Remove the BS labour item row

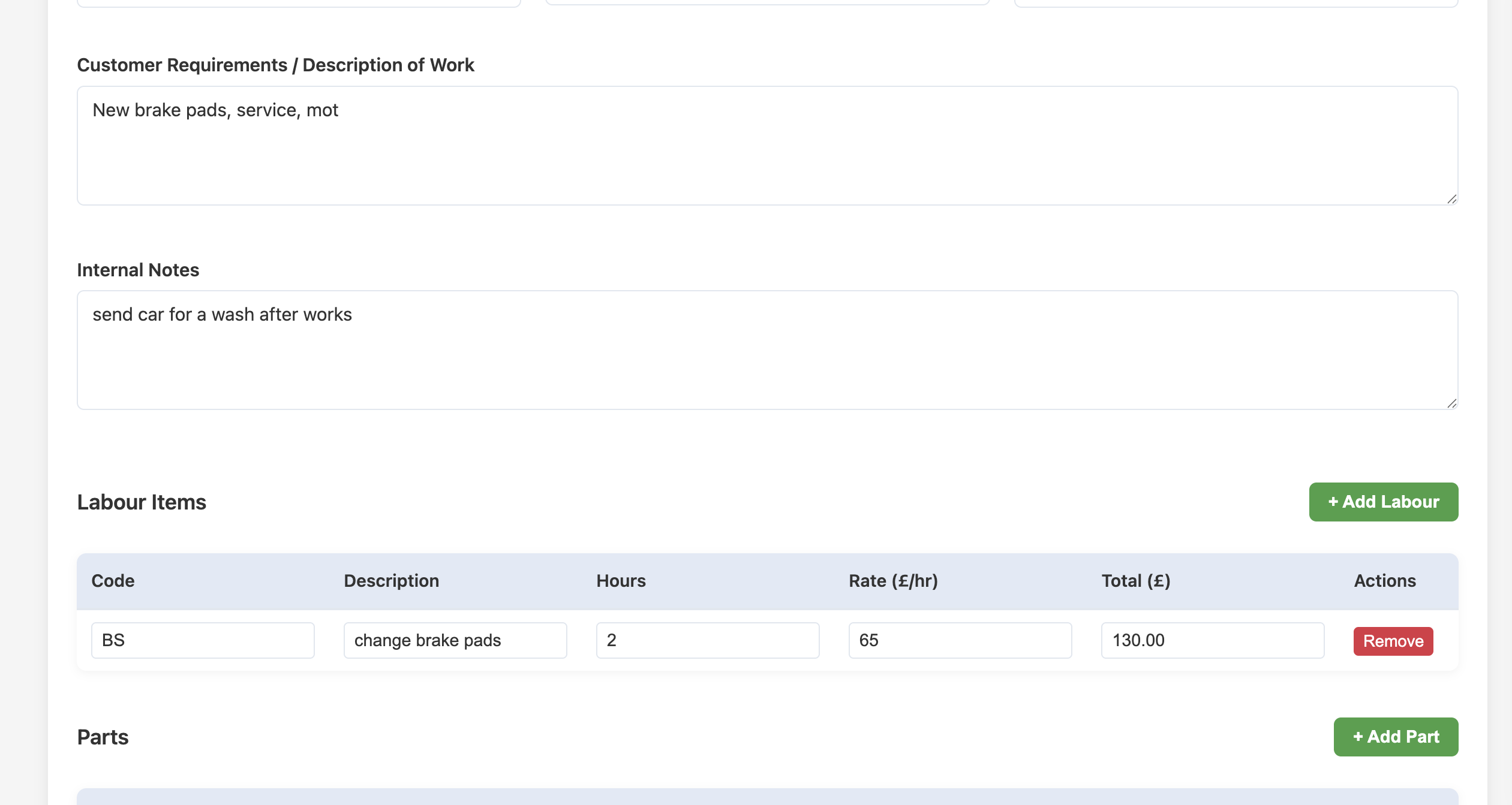coord(1393,641)
